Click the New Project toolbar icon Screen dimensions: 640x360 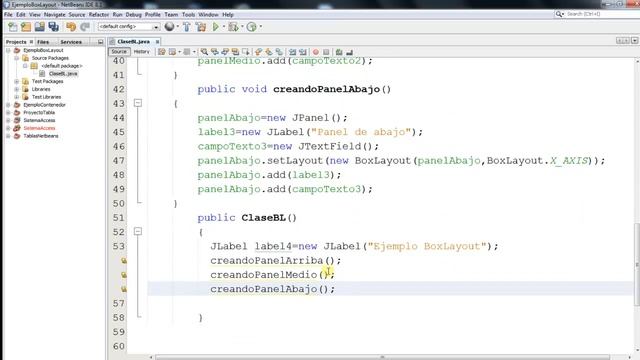[x=26, y=27]
